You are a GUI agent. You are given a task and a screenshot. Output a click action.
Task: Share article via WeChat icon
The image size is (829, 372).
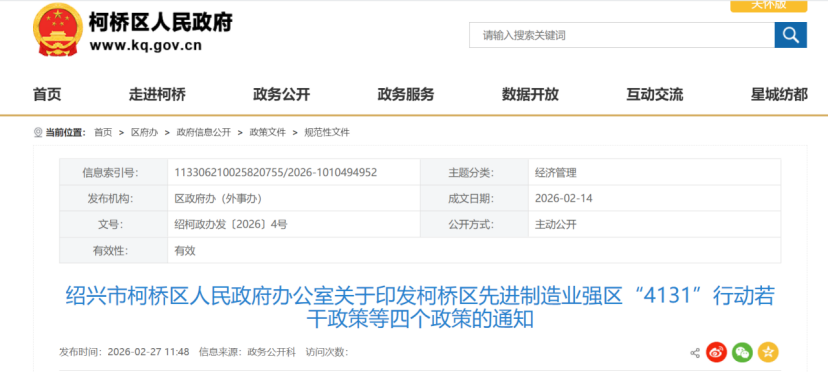742,352
